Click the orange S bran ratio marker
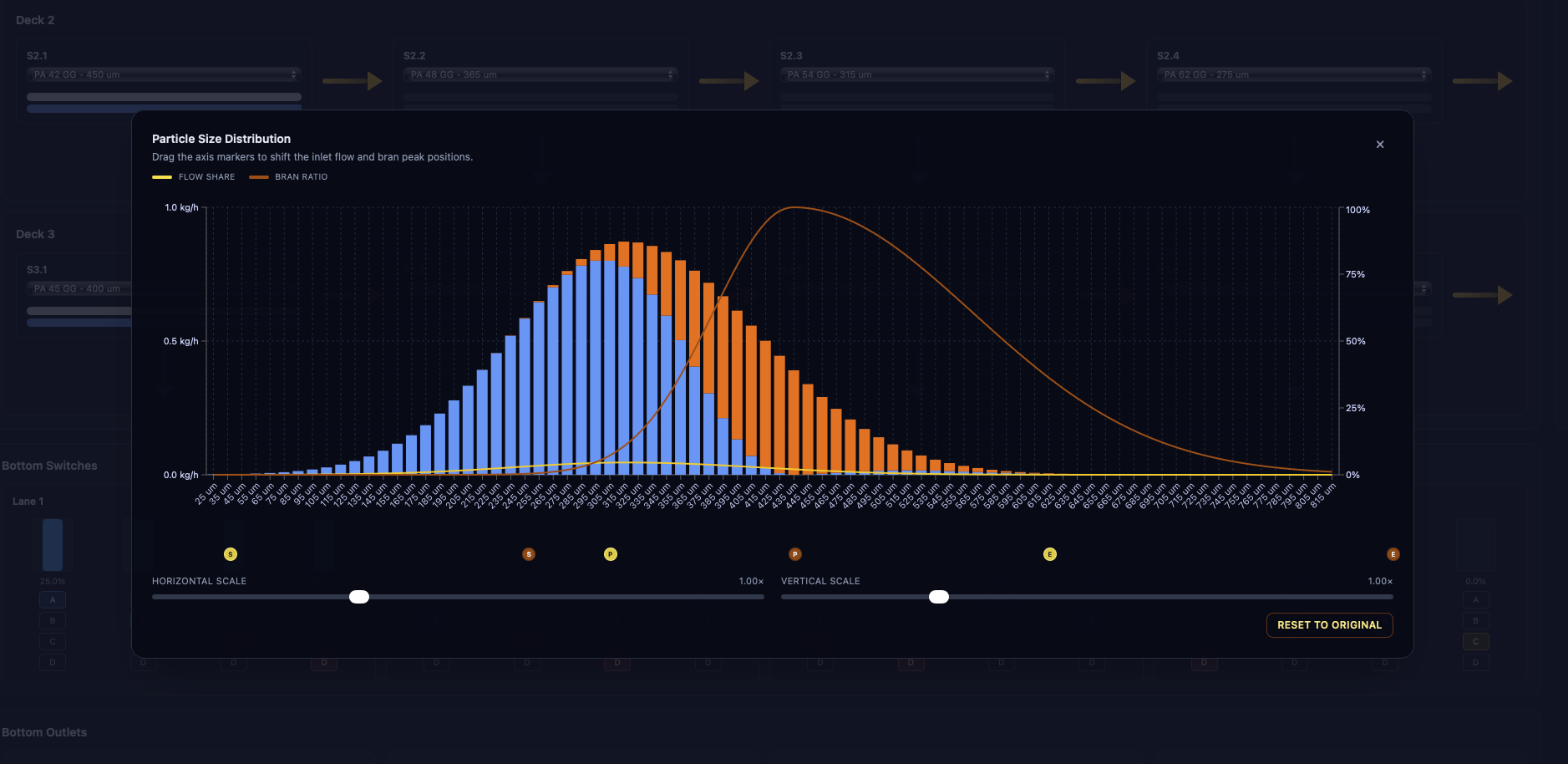This screenshot has width=1568, height=764. (529, 554)
